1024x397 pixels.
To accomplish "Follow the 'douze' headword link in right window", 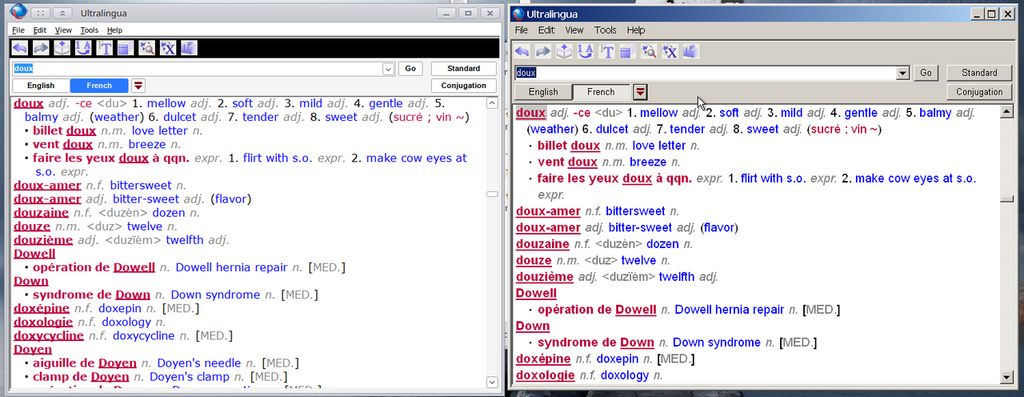I will pos(534,261).
